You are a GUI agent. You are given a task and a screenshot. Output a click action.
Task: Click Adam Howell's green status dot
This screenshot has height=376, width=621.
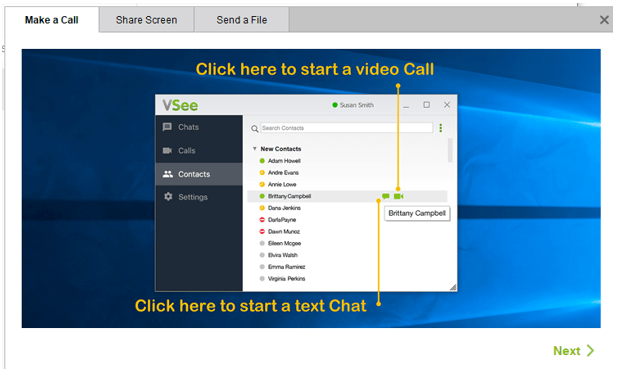tap(262, 161)
